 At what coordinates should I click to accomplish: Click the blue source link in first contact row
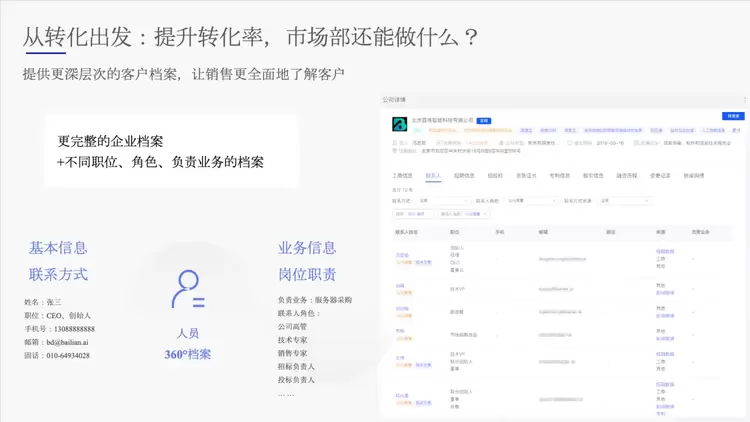[x=665, y=251]
